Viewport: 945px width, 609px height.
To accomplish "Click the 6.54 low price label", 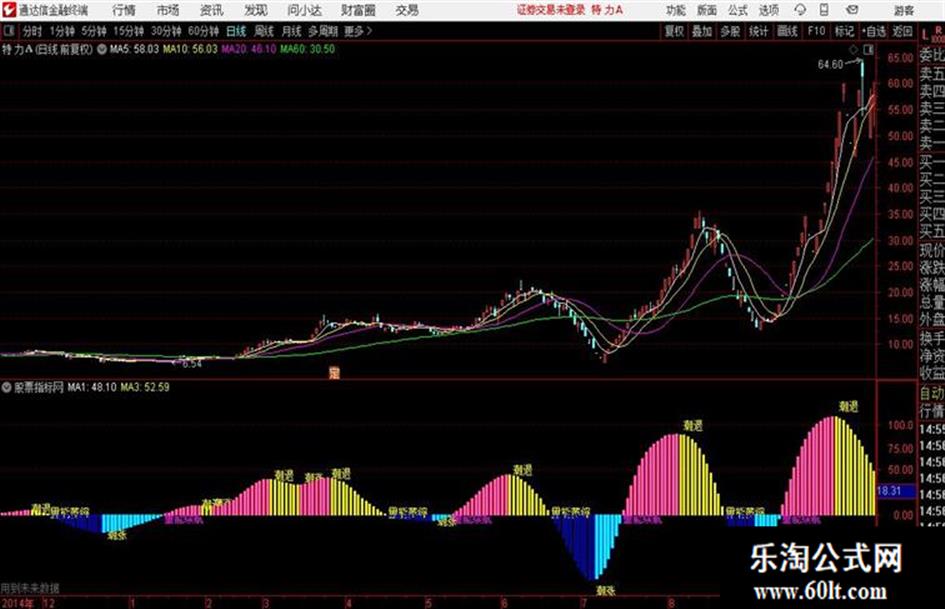I will tap(192, 364).
